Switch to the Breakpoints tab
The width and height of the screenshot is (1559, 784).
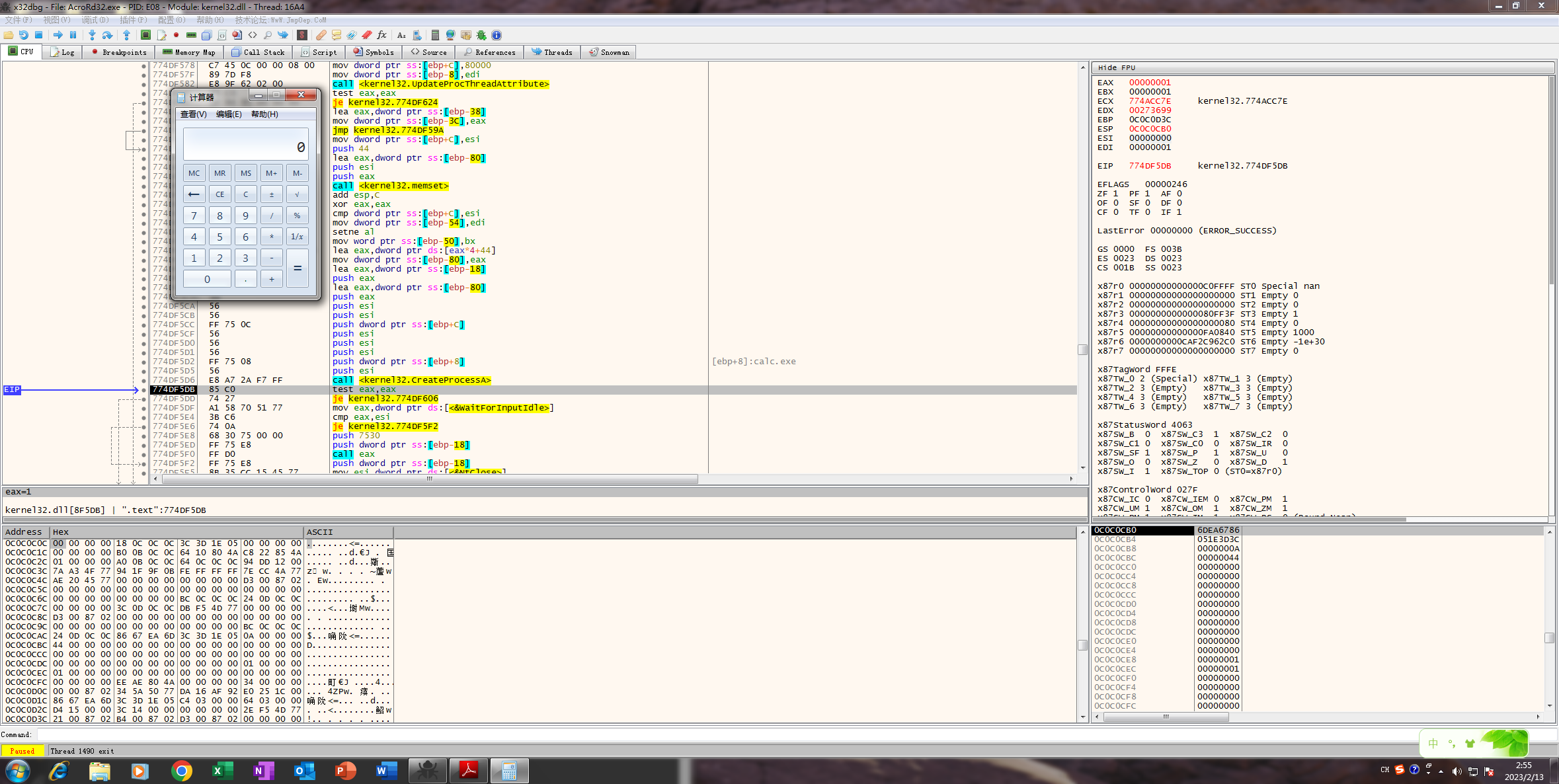coord(119,52)
